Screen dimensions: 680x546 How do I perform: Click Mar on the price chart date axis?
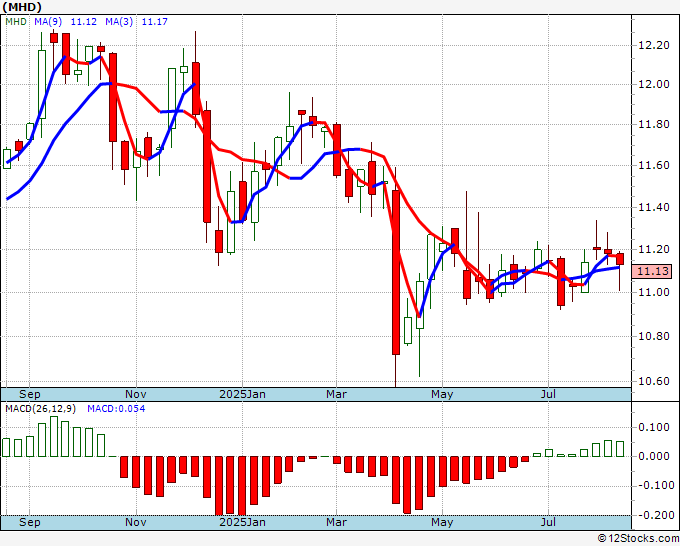tap(337, 394)
